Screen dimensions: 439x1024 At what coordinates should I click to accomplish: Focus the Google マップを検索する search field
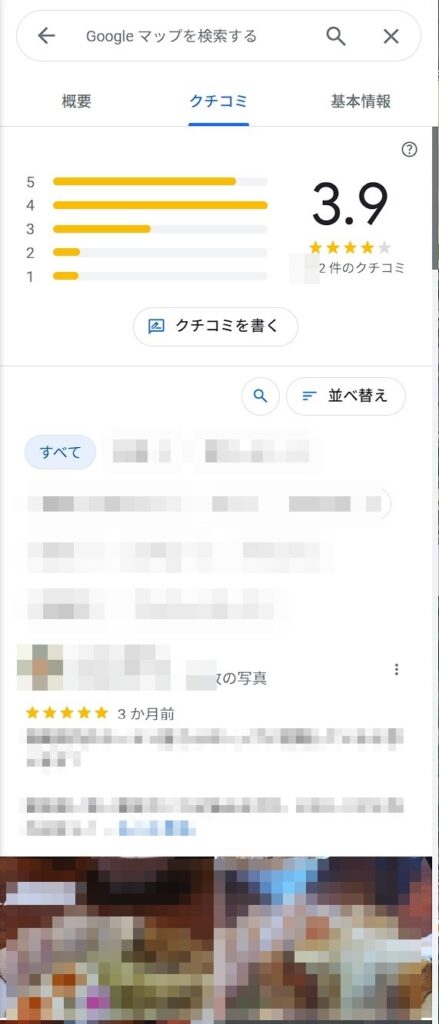click(196, 36)
